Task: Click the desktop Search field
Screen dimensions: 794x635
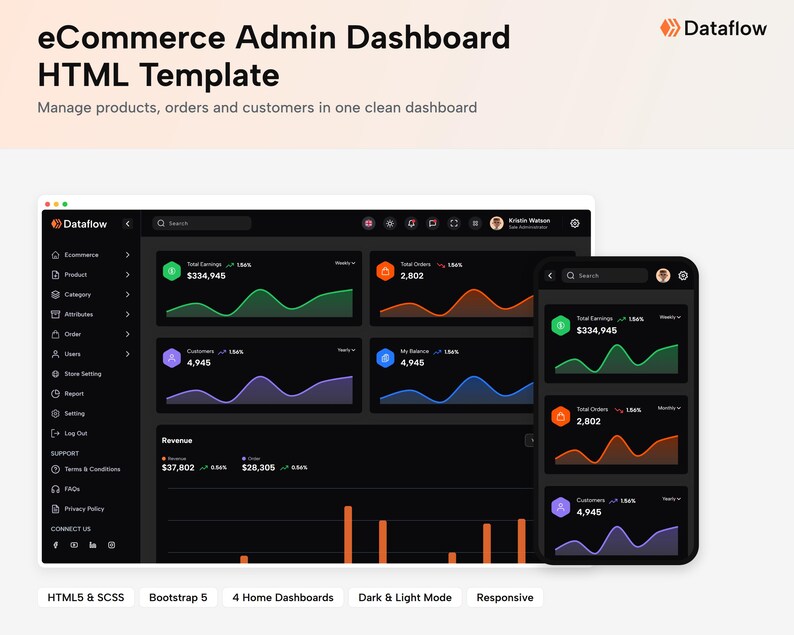Action: pyautogui.click(x=202, y=223)
